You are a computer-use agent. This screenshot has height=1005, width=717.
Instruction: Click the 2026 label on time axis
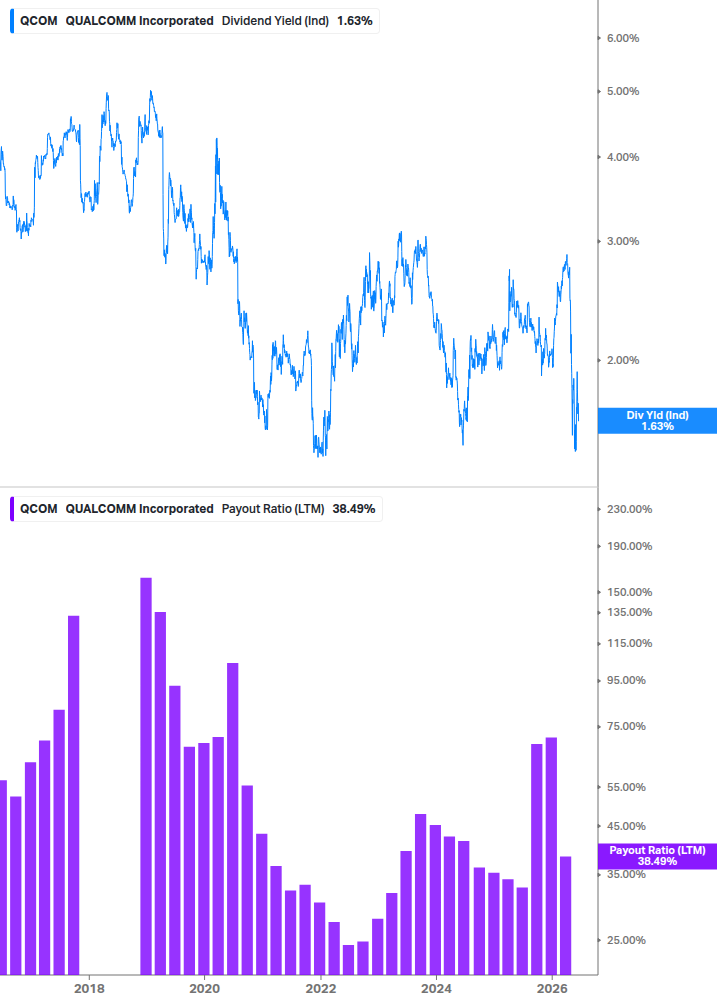tap(552, 988)
